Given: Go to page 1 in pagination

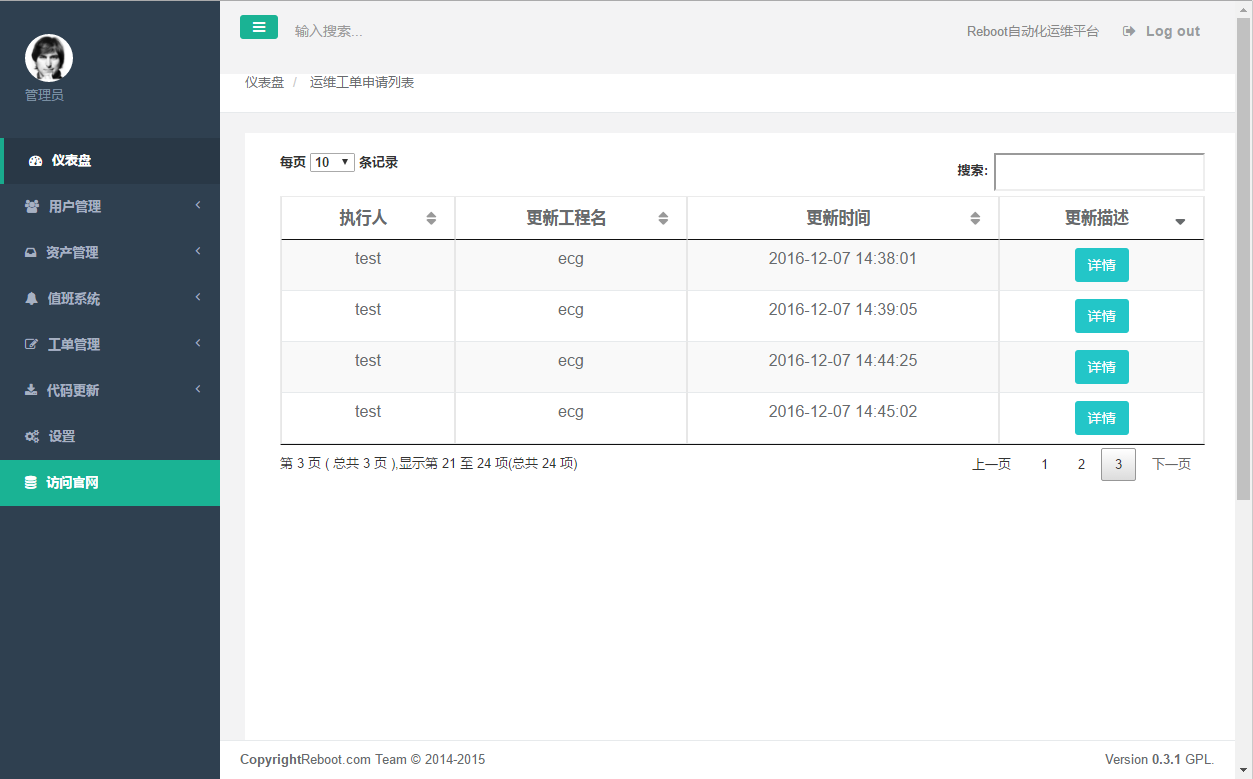Looking at the screenshot, I should (1044, 464).
